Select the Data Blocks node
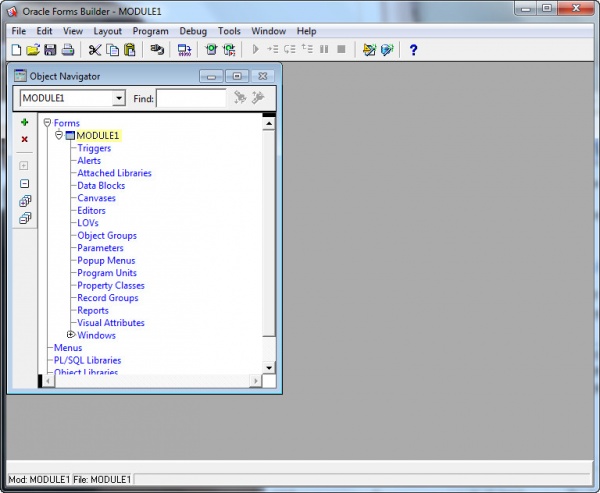 (101, 186)
